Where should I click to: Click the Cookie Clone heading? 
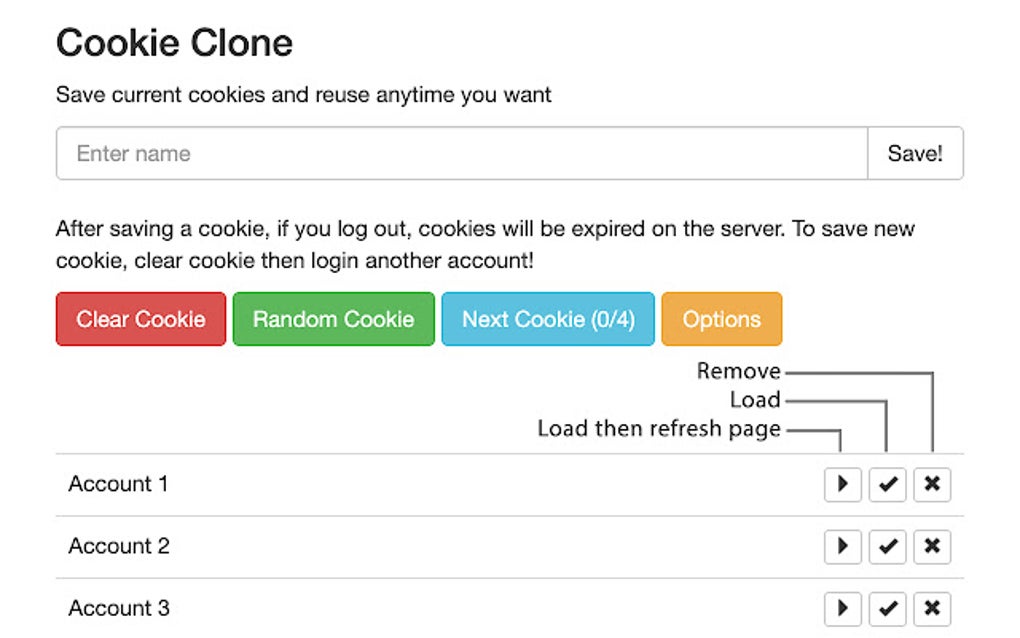175,42
